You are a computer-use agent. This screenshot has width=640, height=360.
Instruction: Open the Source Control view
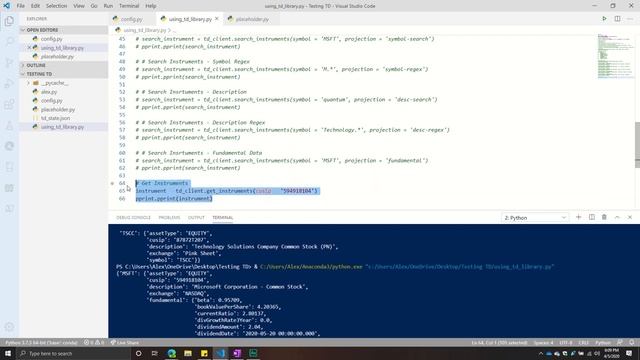click(9, 62)
